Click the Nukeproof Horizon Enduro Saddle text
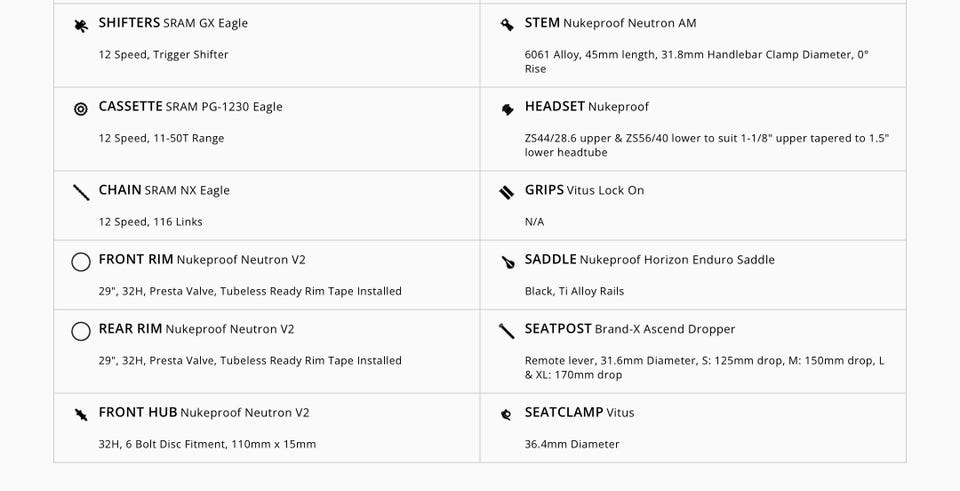This screenshot has width=960, height=491. tap(677, 260)
